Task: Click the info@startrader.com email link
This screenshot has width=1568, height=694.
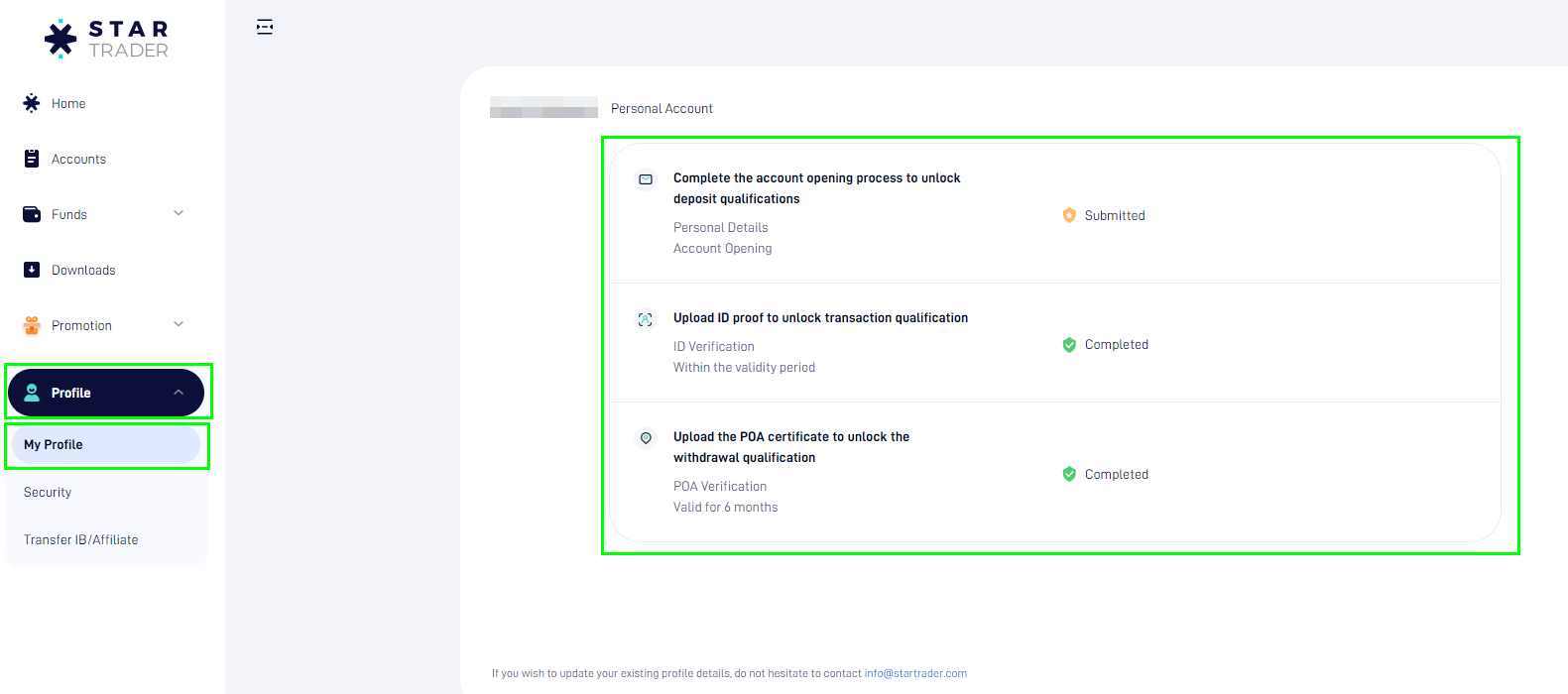Action: tap(915, 673)
